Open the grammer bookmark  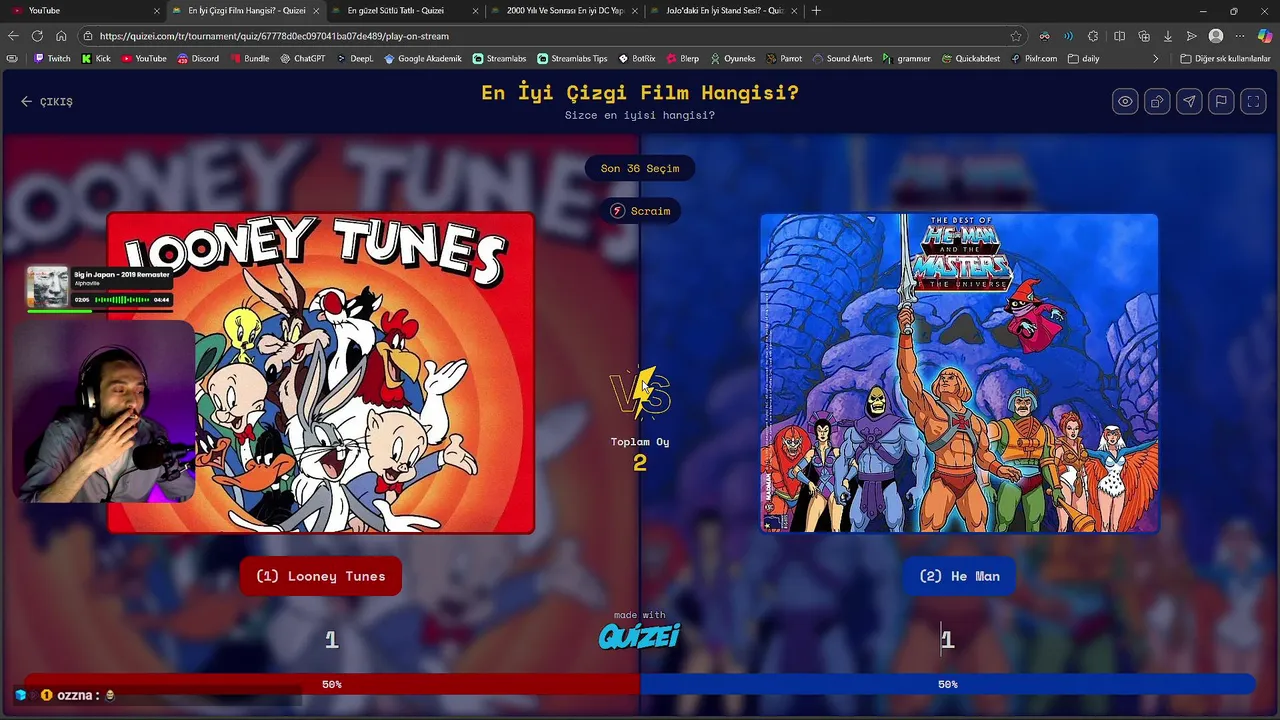pos(906,59)
